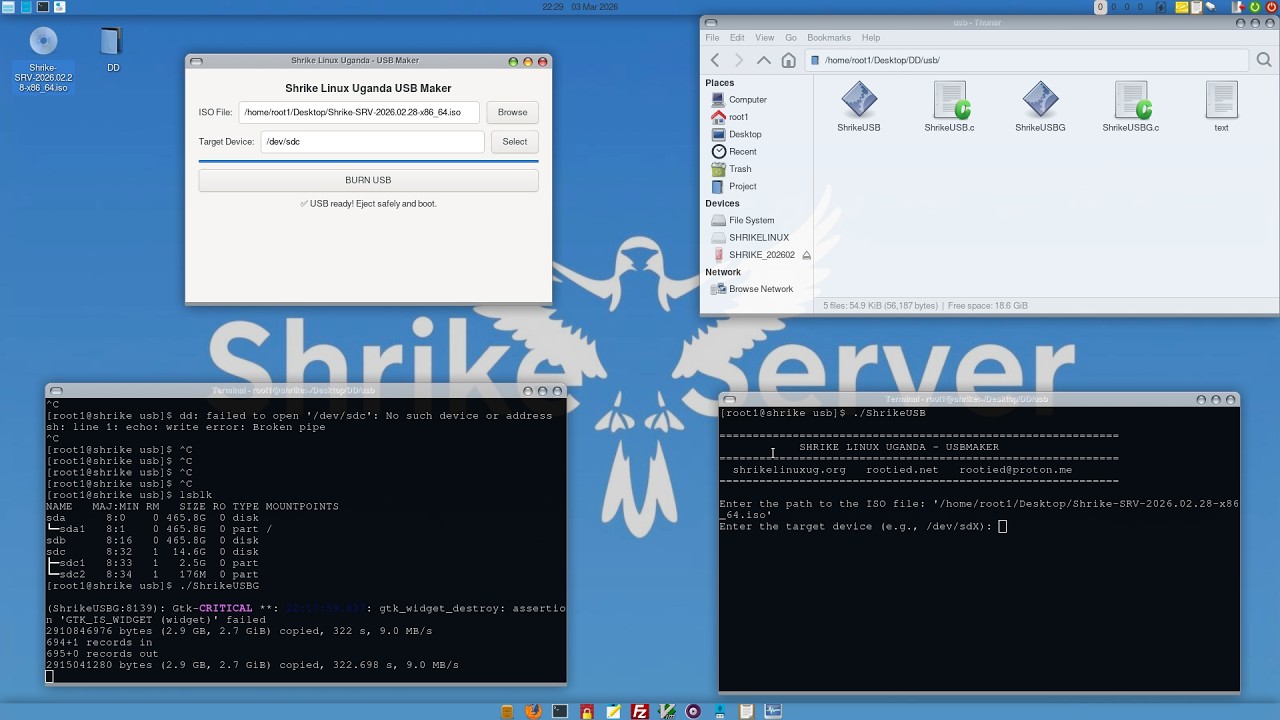This screenshot has height=720, width=1280.
Task: Open the window menu of the USB Maker window
Action: click(x=196, y=61)
